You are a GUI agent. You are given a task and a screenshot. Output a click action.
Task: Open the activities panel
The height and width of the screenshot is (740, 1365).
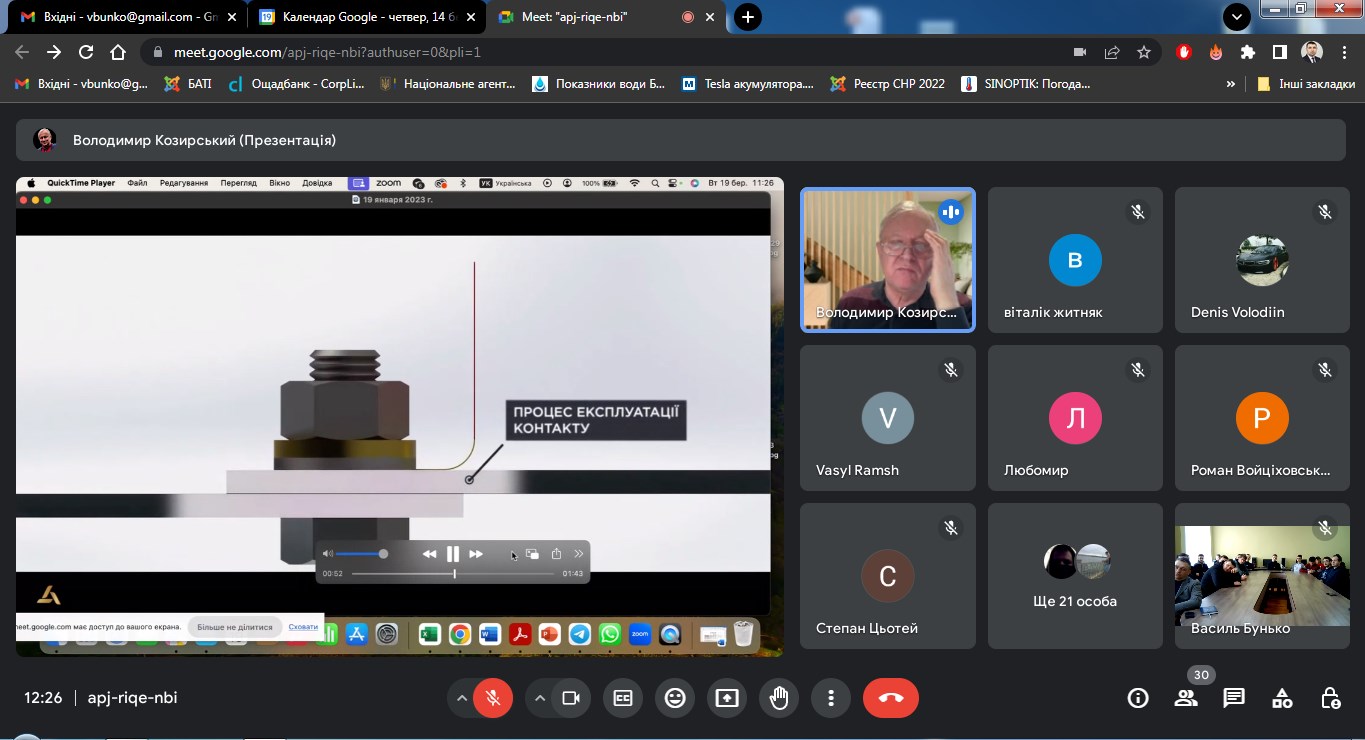click(x=1282, y=698)
